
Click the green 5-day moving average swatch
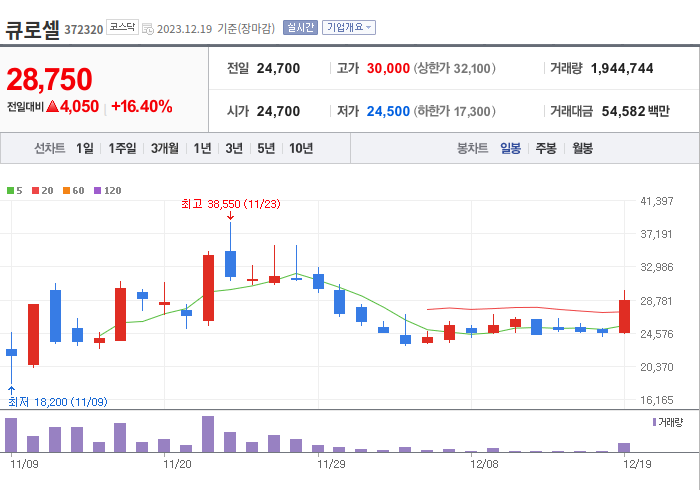point(10,191)
